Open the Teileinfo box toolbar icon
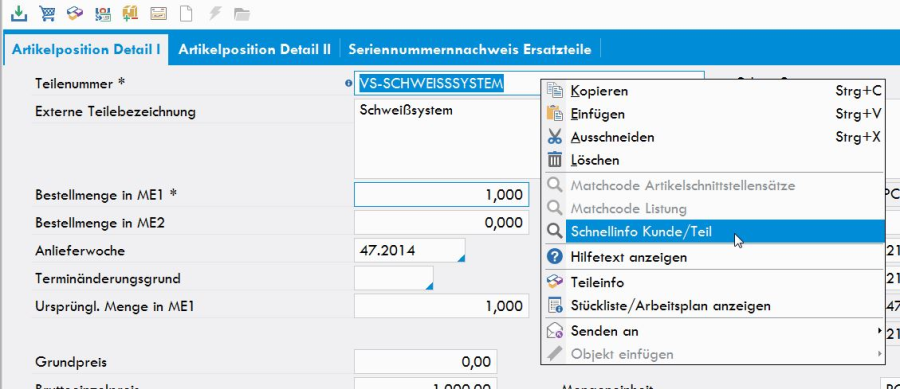Viewport: 900px width, 389px height. (75, 13)
